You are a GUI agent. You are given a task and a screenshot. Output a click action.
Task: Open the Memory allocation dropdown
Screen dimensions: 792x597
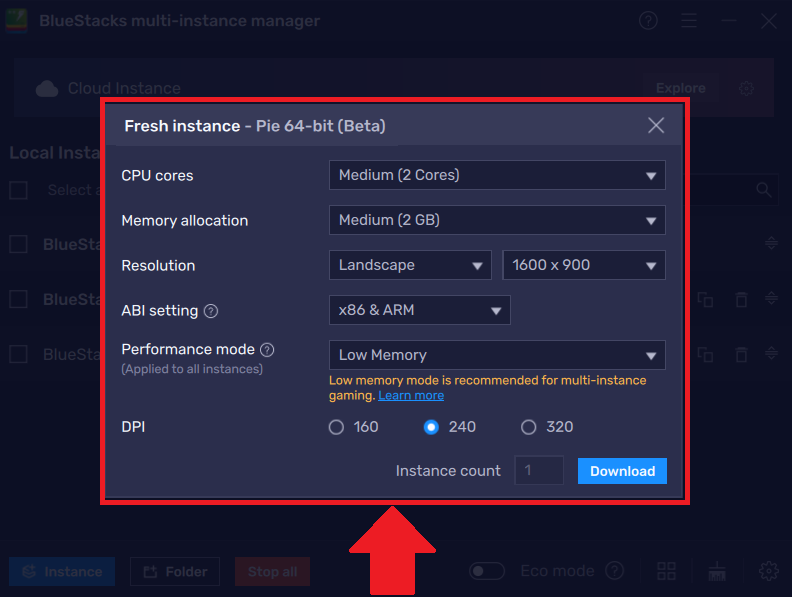(497, 220)
